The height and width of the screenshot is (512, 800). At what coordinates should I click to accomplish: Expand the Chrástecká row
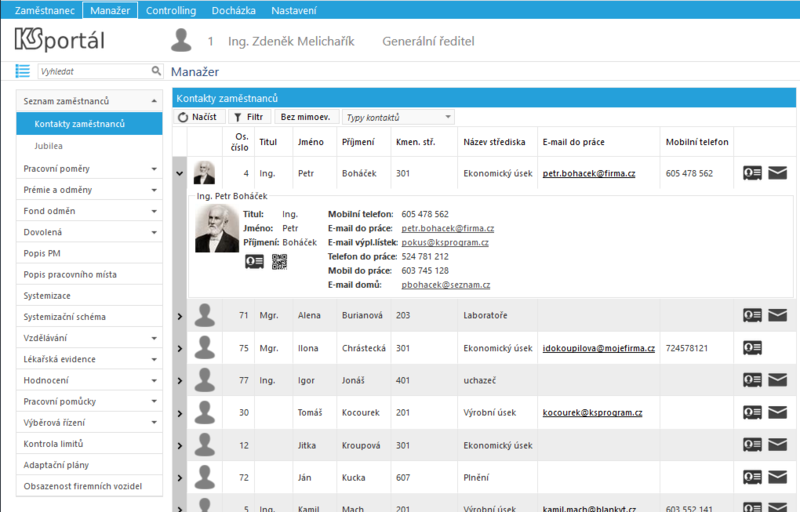(x=180, y=348)
